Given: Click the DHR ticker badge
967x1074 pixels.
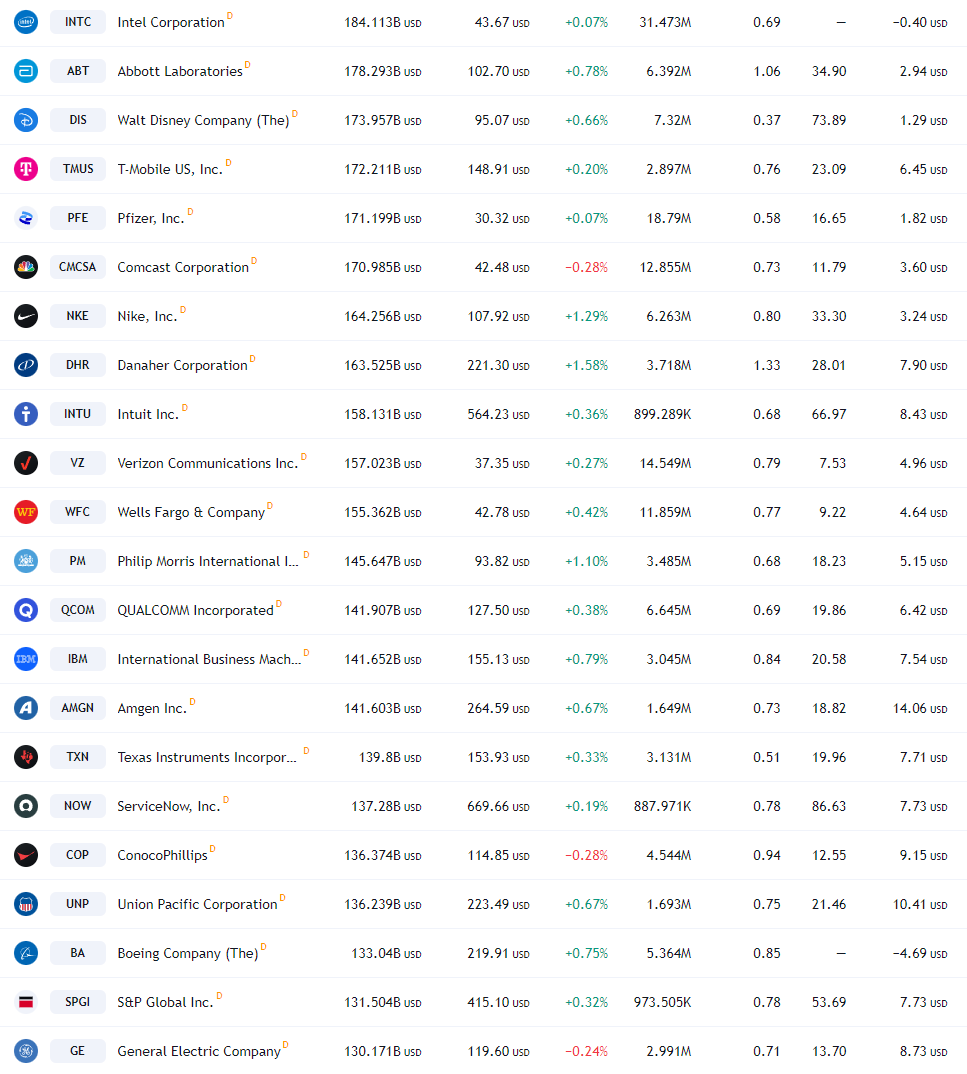Looking at the screenshot, I should tap(77, 365).
